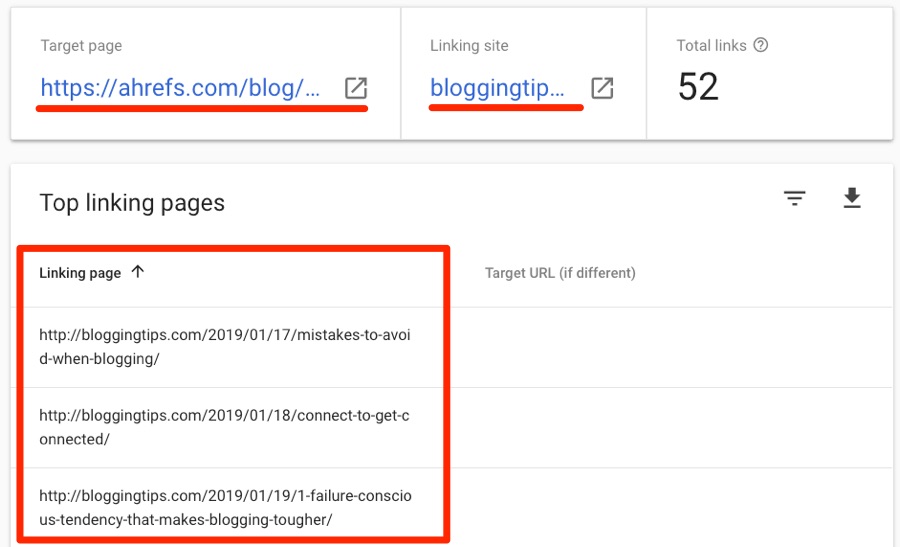Click the Top linking pages heading
The image size is (900, 547).
click(132, 203)
